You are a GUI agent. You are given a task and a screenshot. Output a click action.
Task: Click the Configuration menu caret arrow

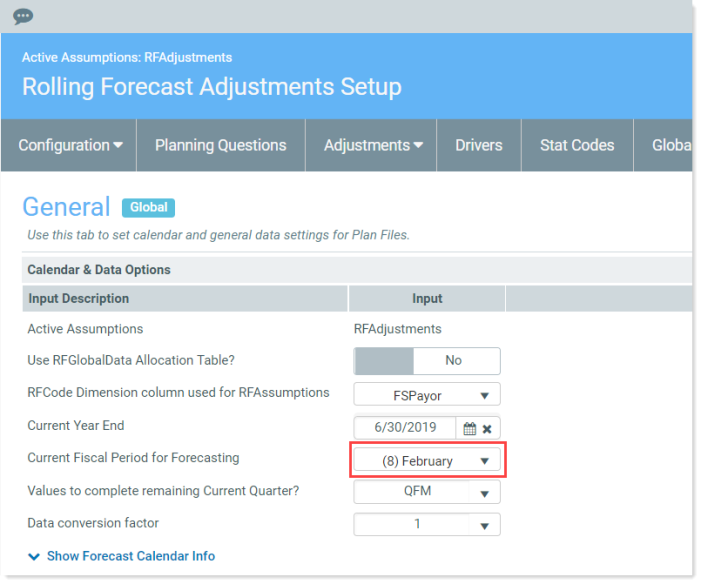(118, 145)
